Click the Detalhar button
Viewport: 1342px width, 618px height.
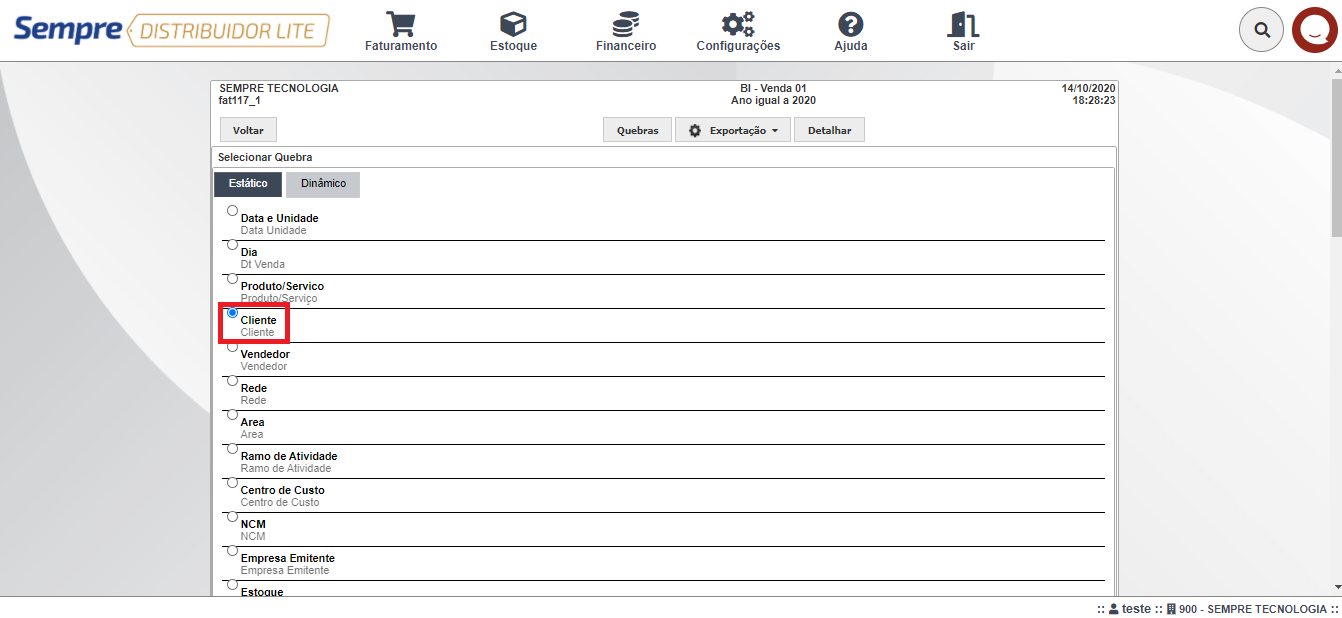(829, 130)
